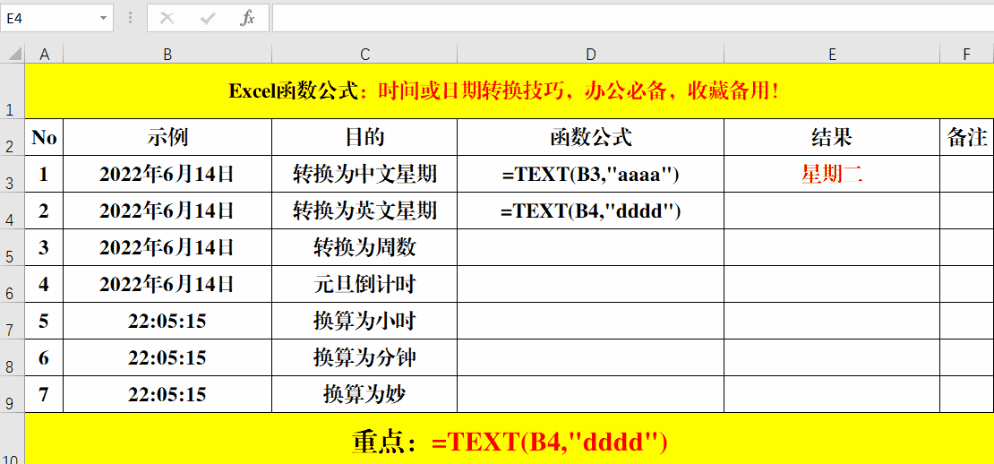The height and width of the screenshot is (464, 994).
Task: Open Insert Function fx icon
Action: (x=247, y=18)
